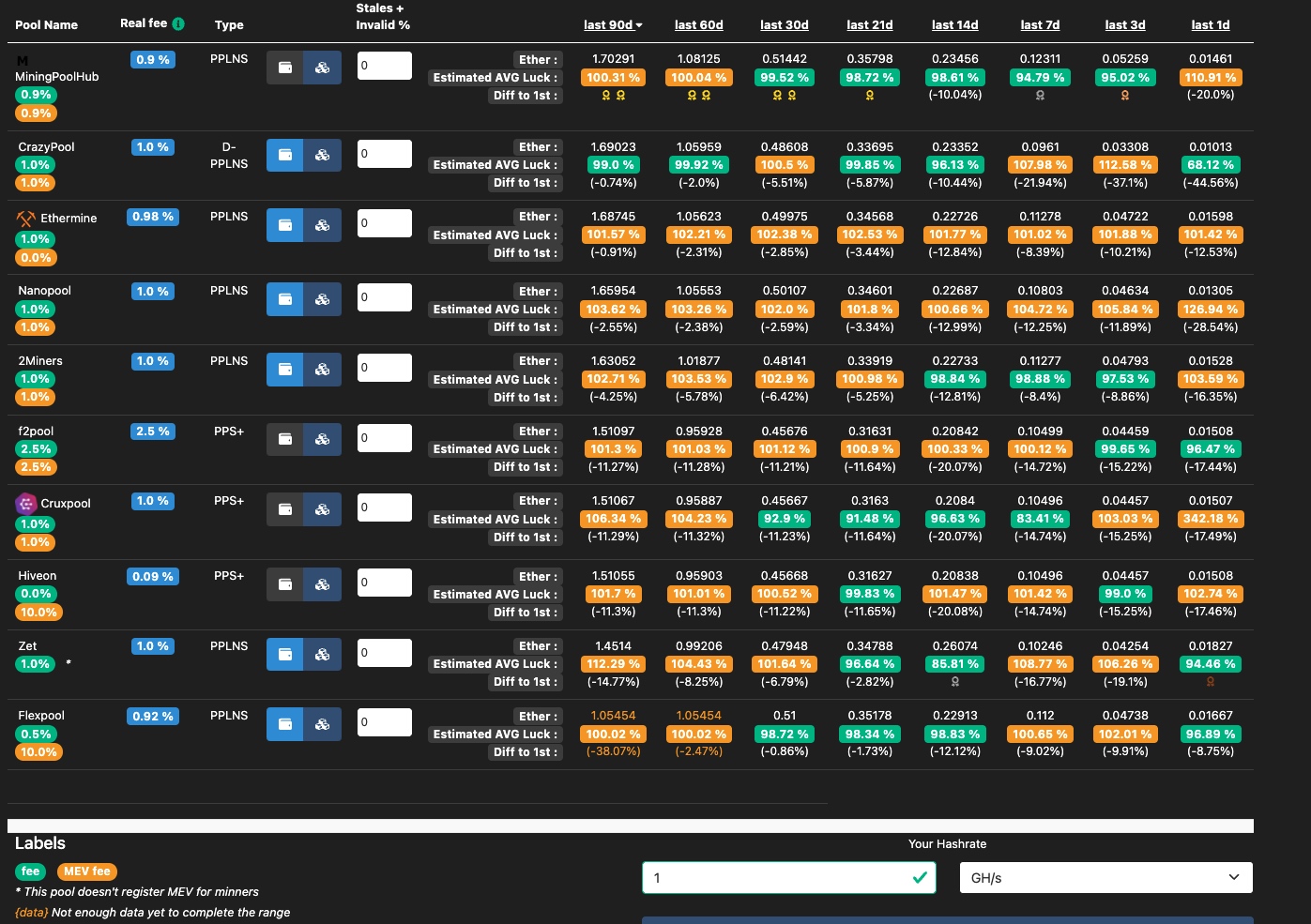Click the green check icon in hashrate field
Viewport: 1311px width, 924px height.
tap(920, 877)
